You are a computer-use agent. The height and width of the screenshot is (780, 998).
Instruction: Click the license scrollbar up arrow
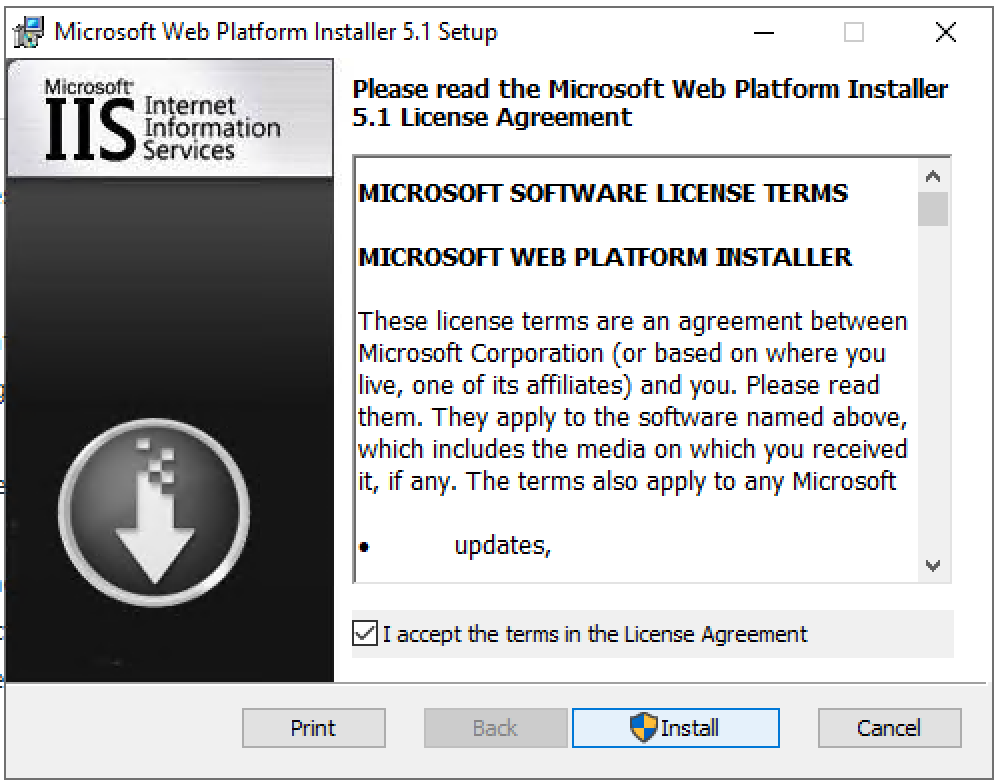(x=933, y=176)
